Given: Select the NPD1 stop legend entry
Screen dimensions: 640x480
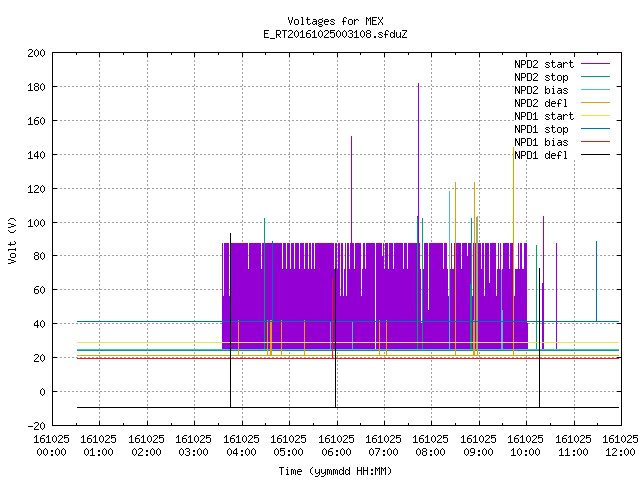Looking at the screenshot, I should tap(541, 129).
